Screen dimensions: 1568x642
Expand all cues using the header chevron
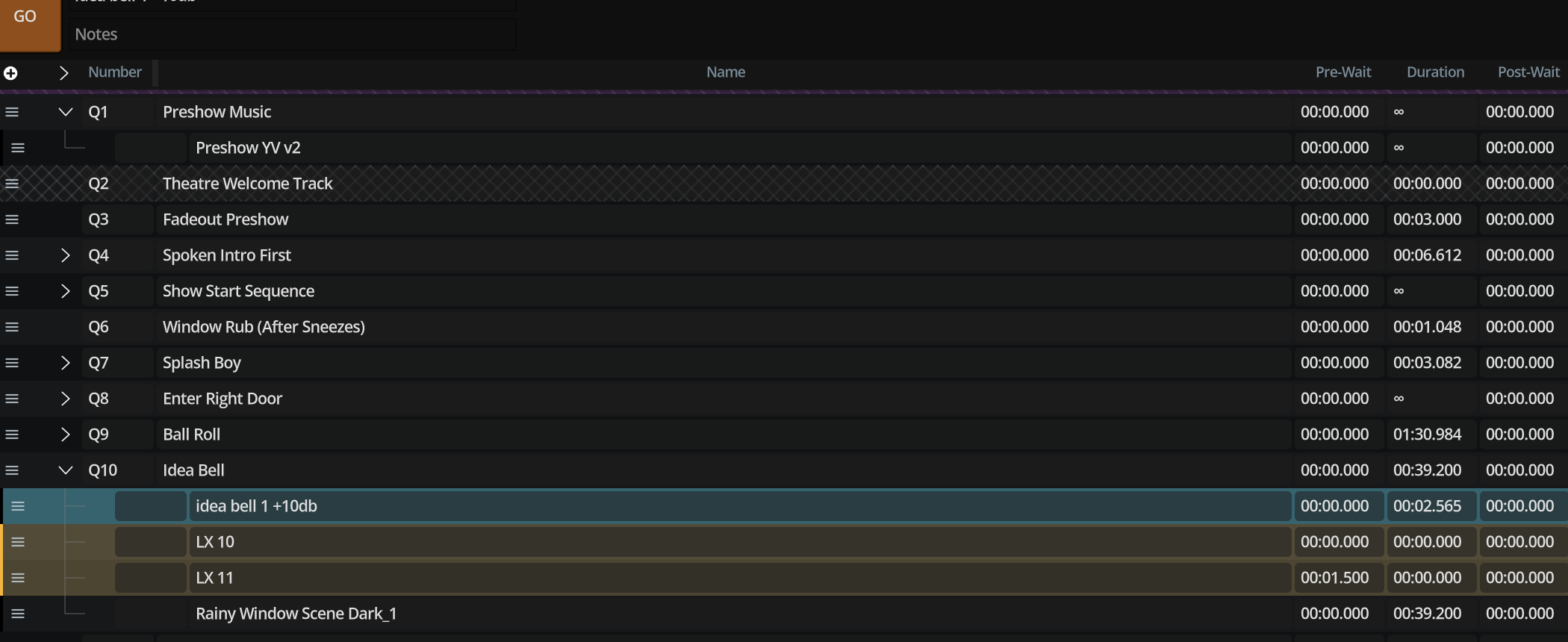pos(64,73)
